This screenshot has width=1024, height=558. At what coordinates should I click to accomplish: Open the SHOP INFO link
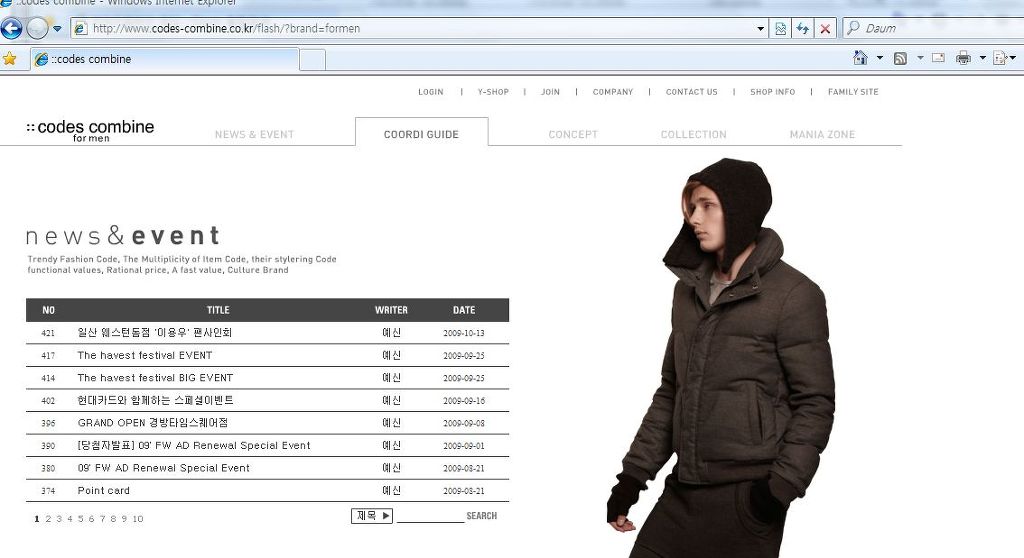click(x=773, y=92)
